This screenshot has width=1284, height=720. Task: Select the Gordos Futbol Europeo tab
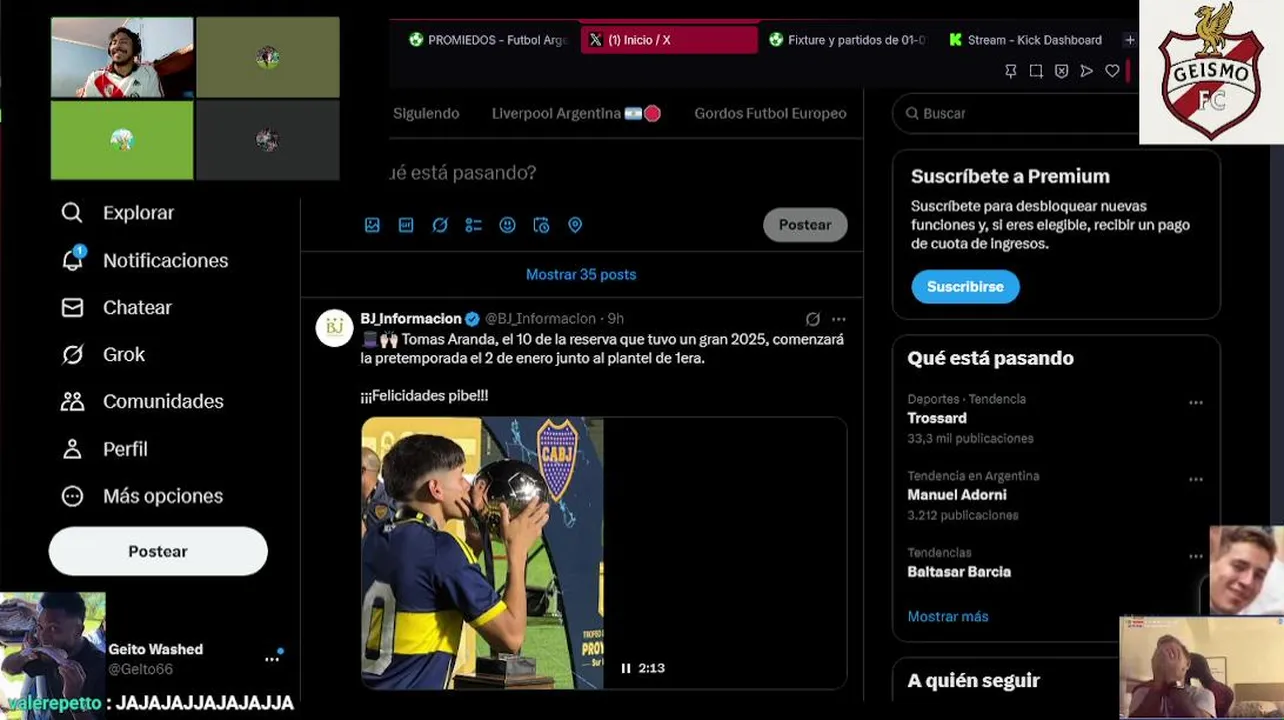(x=770, y=113)
